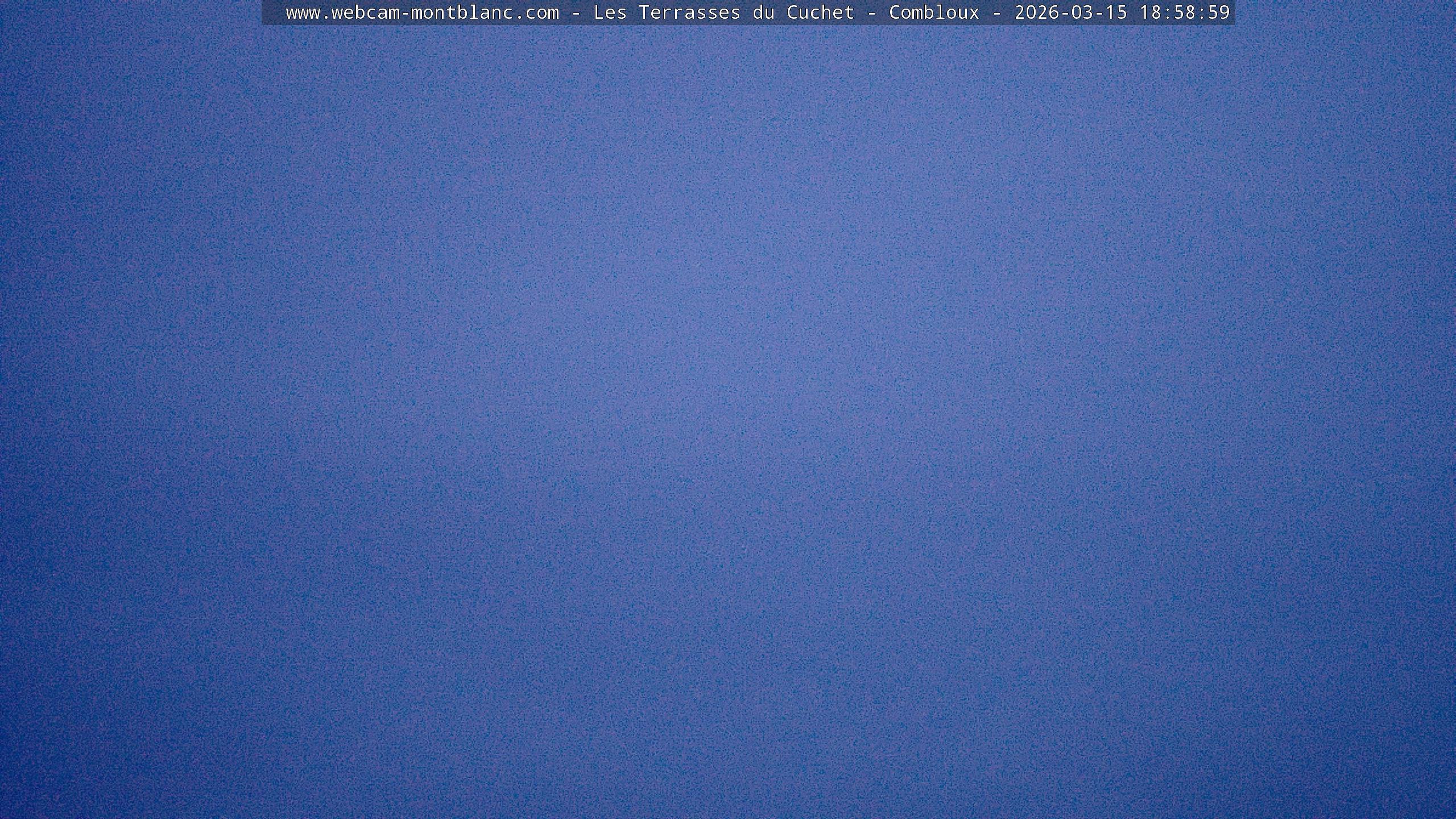
Task: Click the 18:58:59 time stamp
Action: pyautogui.click(x=1185, y=13)
